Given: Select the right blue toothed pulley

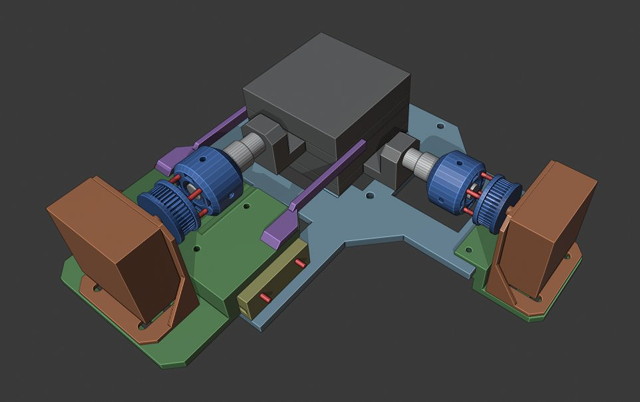Looking at the screenshot, I should click(498, 204).
